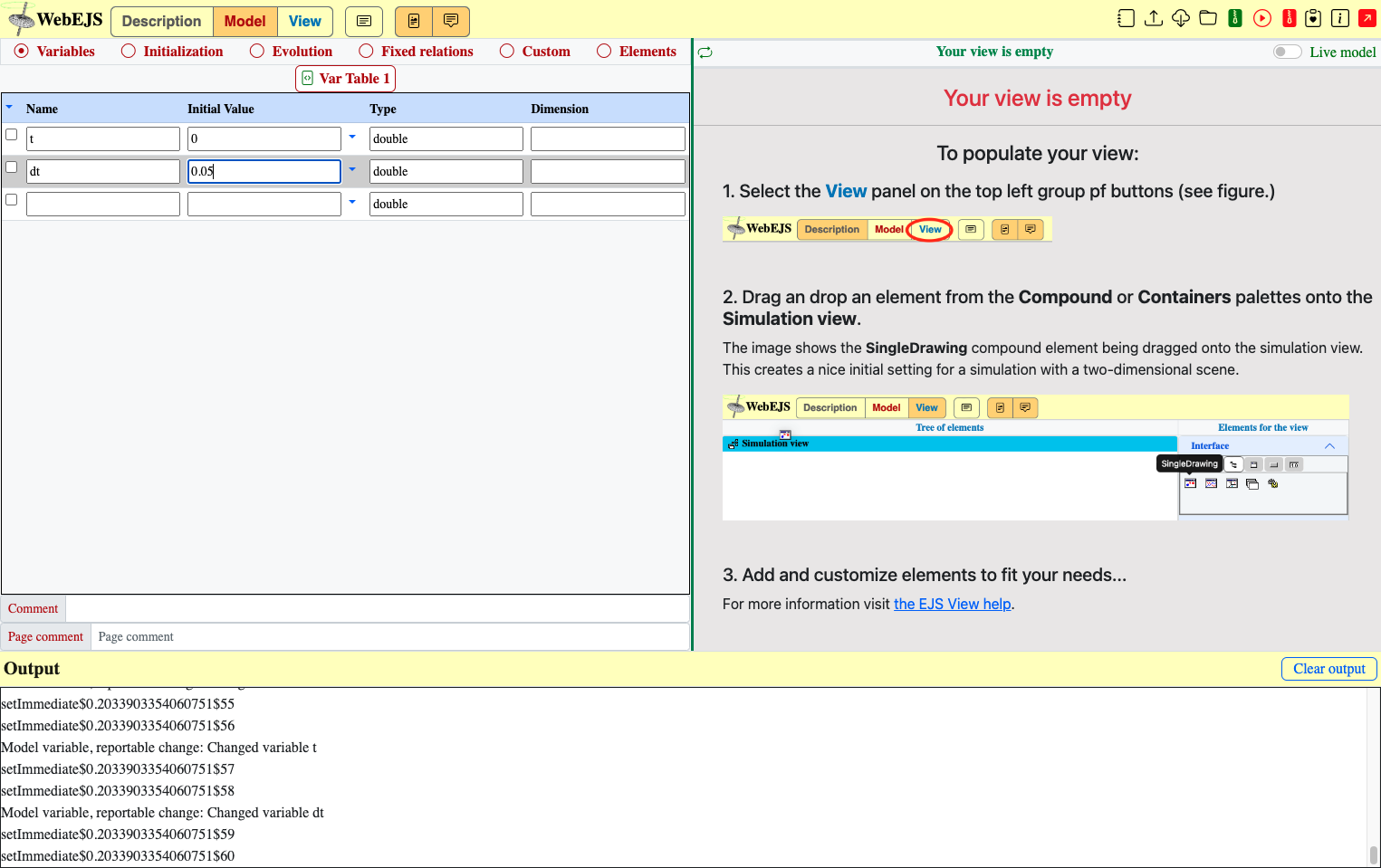Open the info icon

click(1340, 18)
